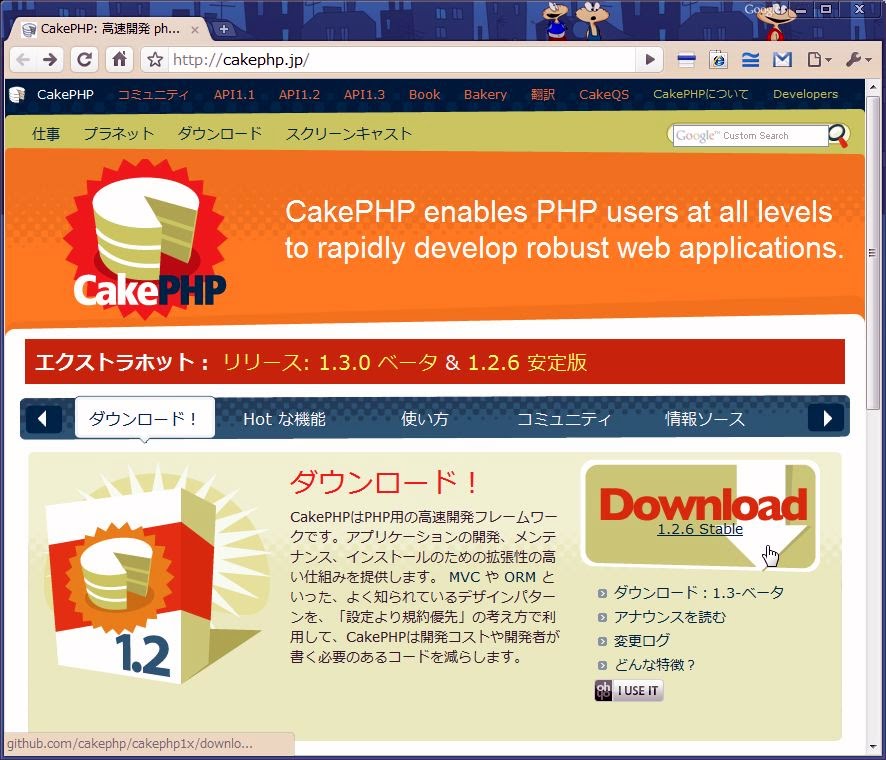
Task: Open the Bakery link in top navigation
Action: pyautogui.click(x=485, y=95)
